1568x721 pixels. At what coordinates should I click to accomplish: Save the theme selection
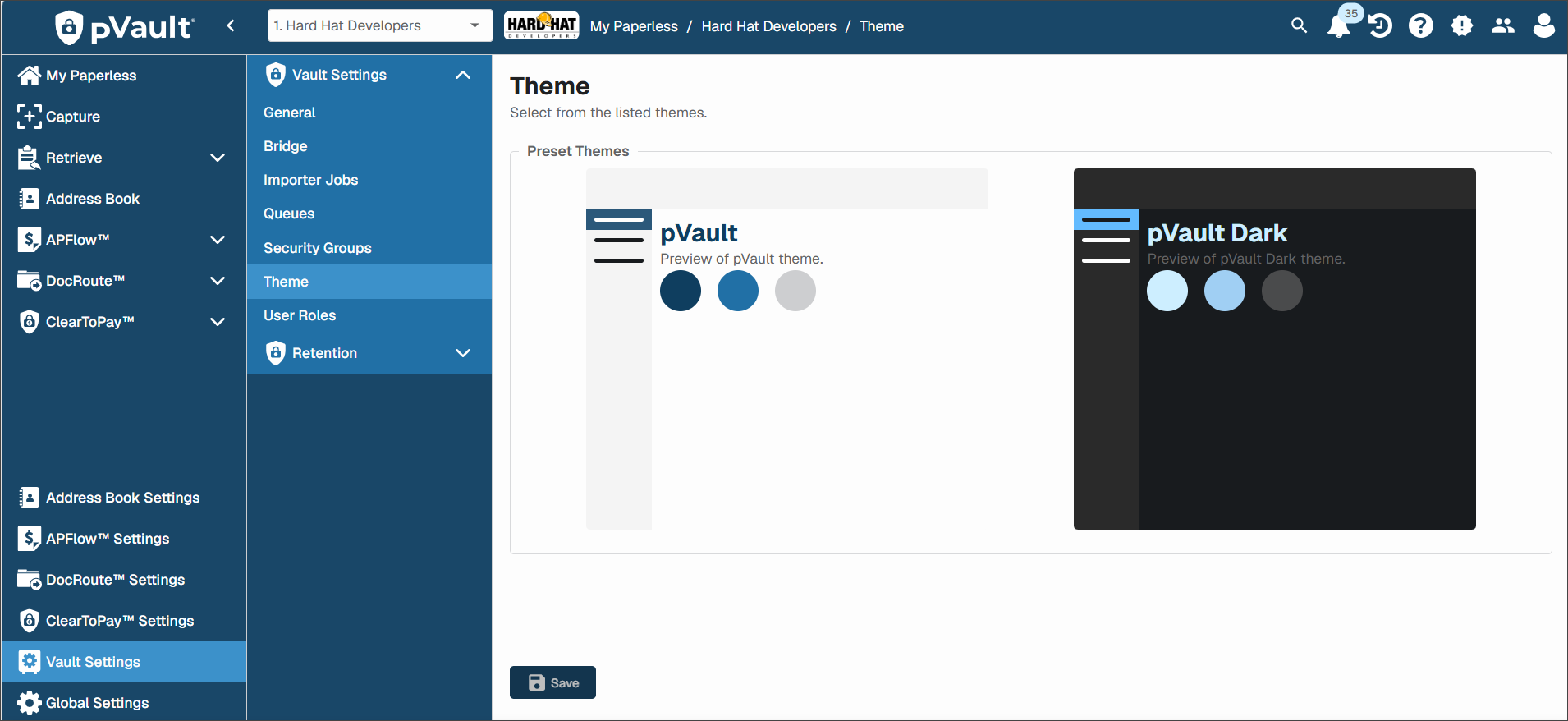click(x=552, y=682)
